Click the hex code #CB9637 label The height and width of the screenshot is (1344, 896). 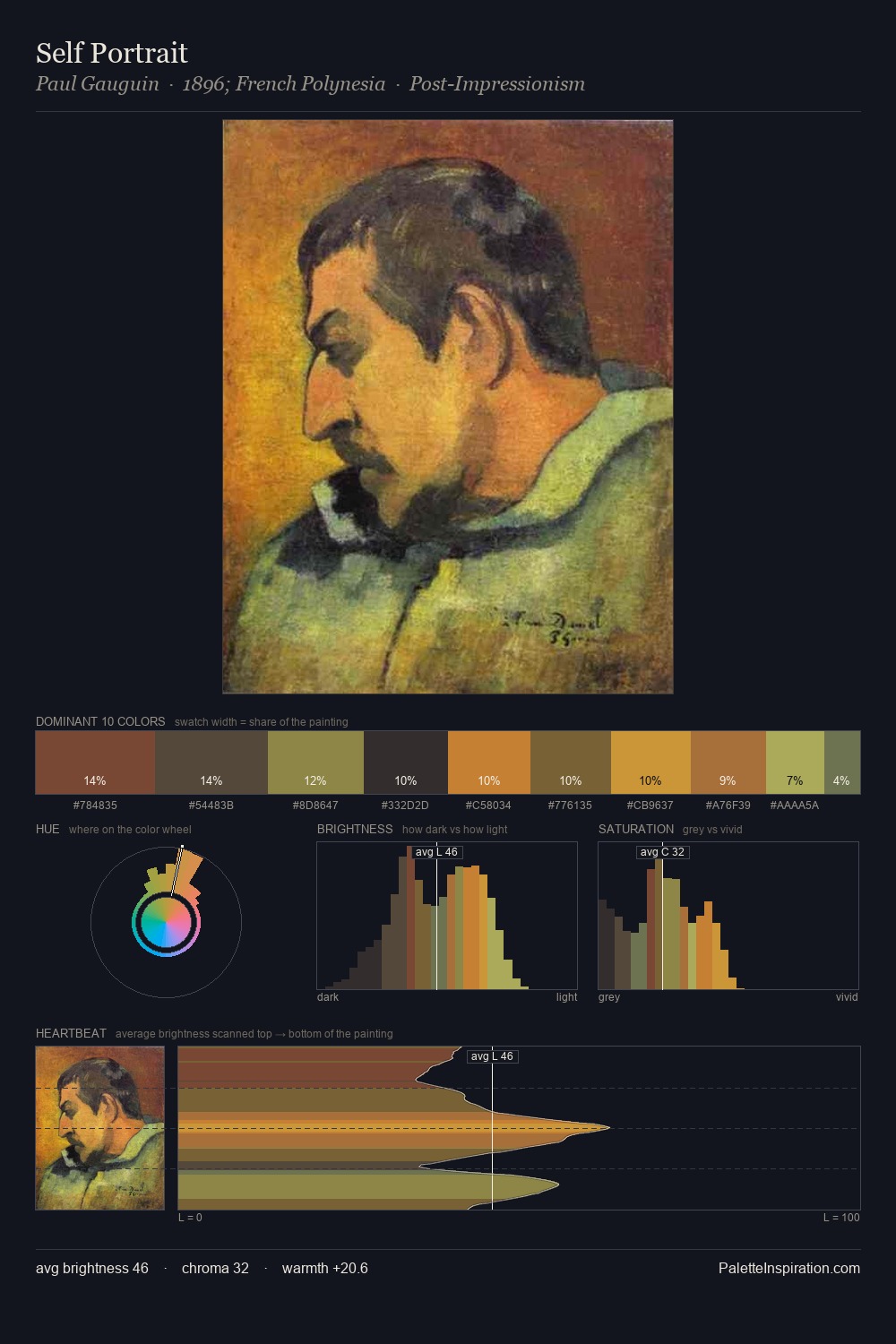pyautogui.click(x=650, y=806)
